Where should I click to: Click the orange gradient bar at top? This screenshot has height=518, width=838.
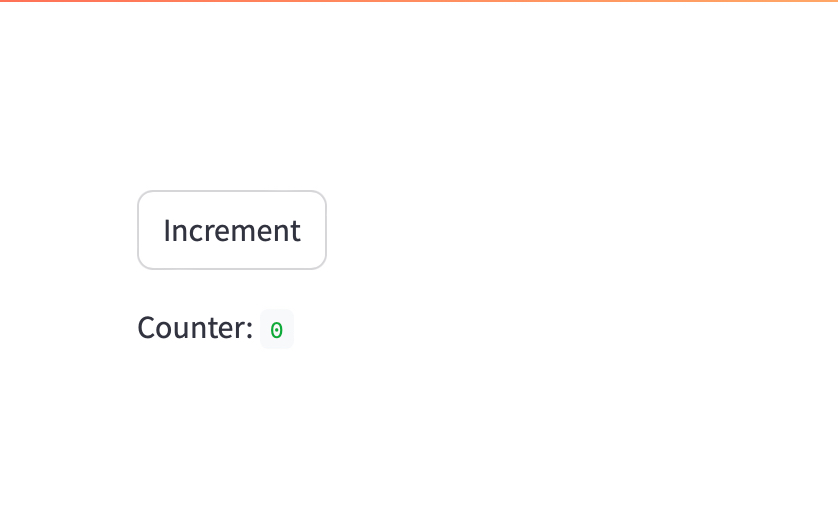pyautogui.click(x=419, y=1)
